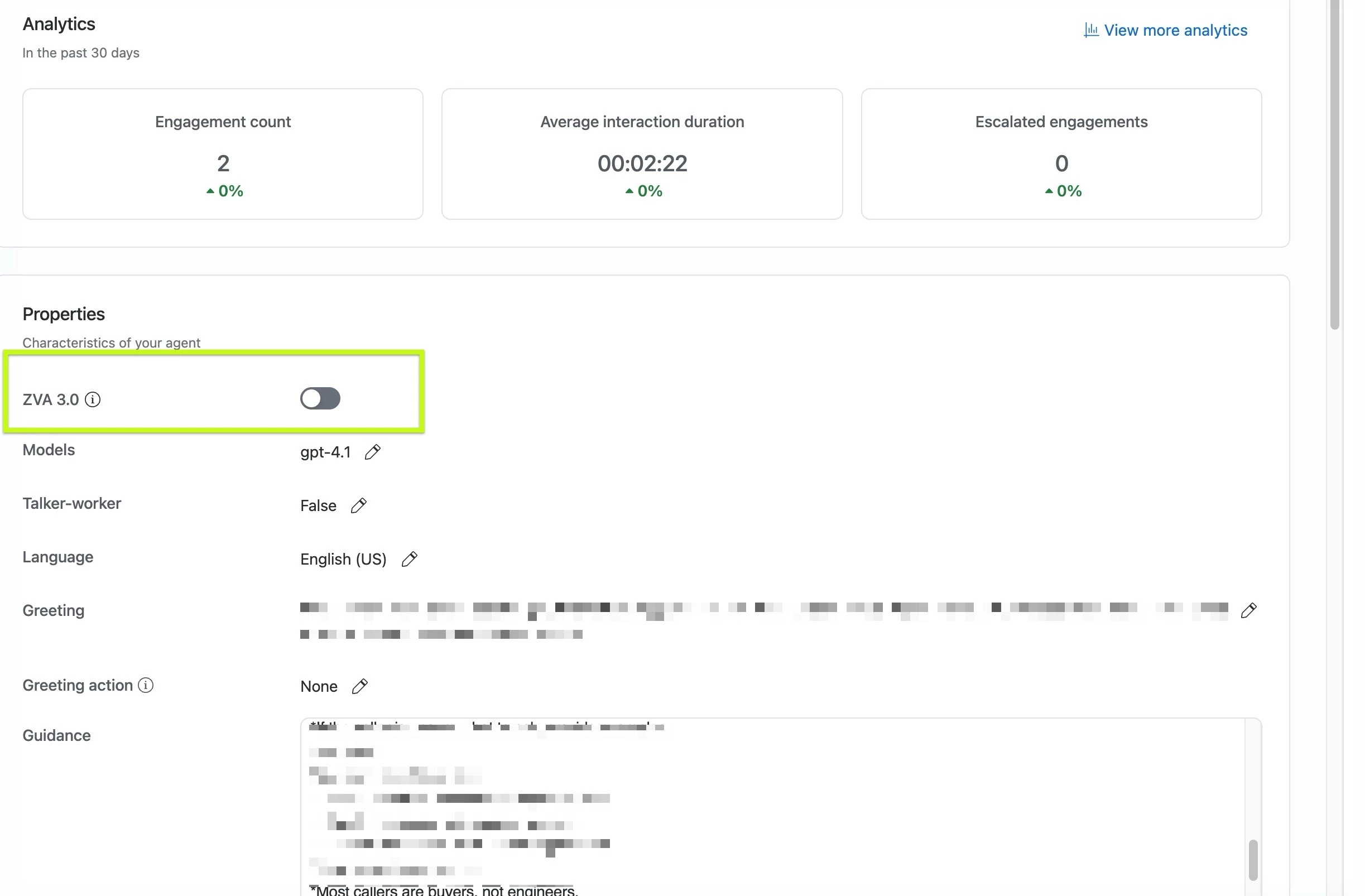Click the Greeting edit pencil icon
The height and width of the screenshot is (896, 1365).
point(1248,610)
